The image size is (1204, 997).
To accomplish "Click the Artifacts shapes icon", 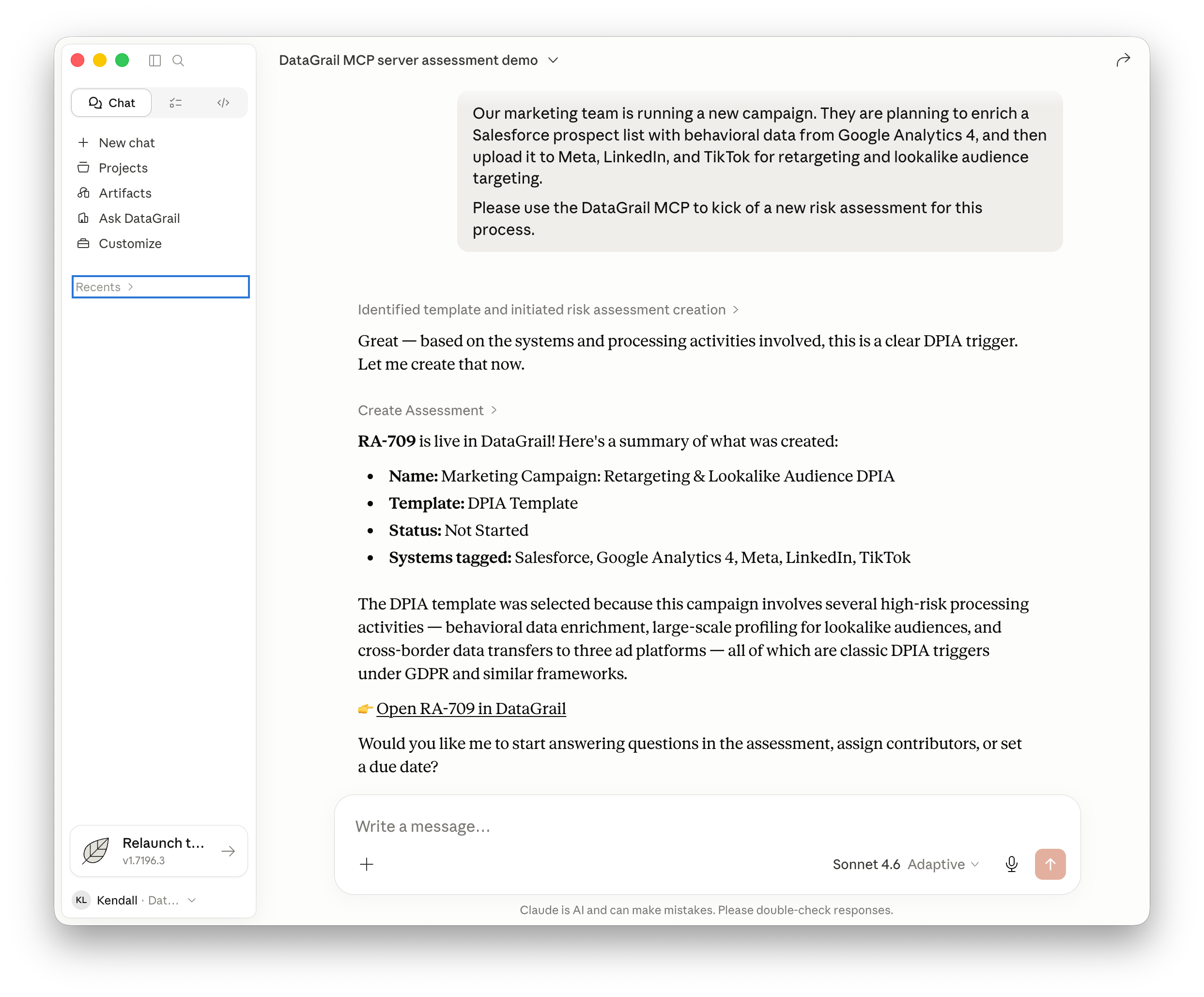I will (83, 193).
